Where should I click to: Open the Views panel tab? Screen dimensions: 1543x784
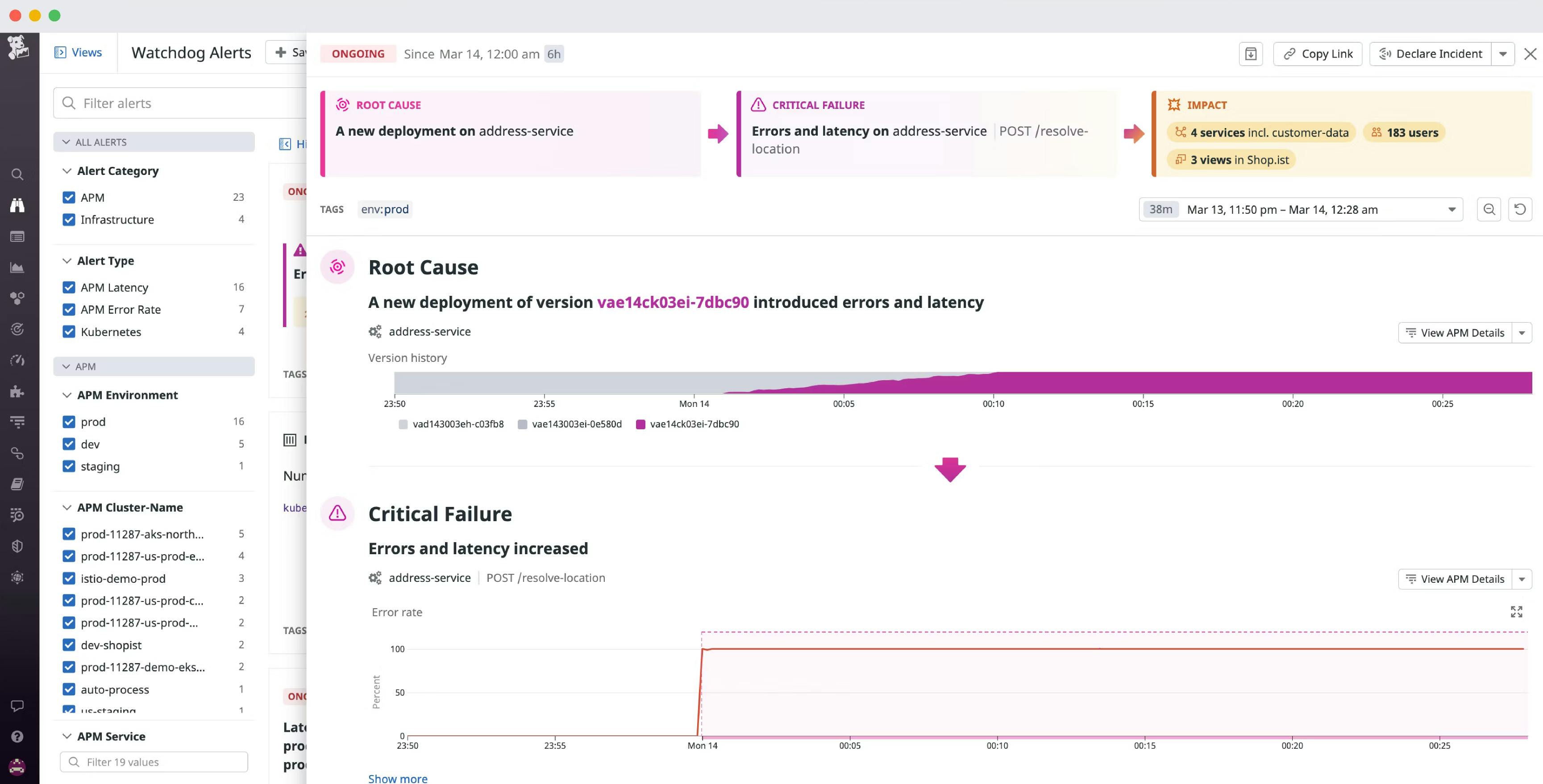[x=79, y=53]
